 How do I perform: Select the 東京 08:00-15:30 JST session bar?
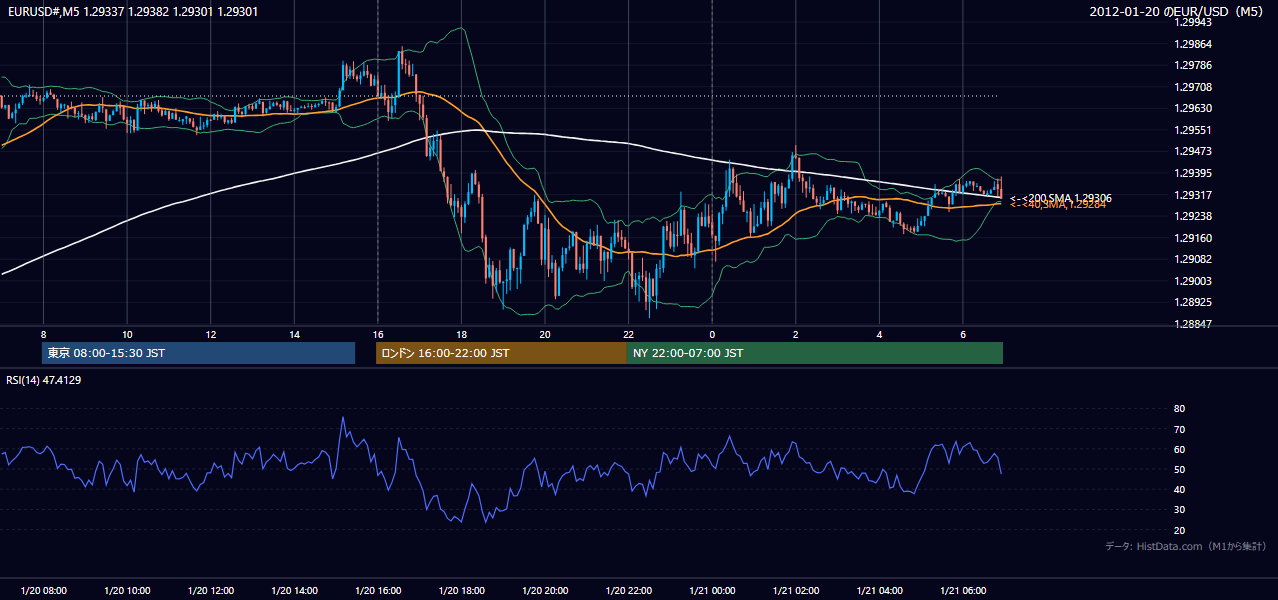[x=198, y=353]
